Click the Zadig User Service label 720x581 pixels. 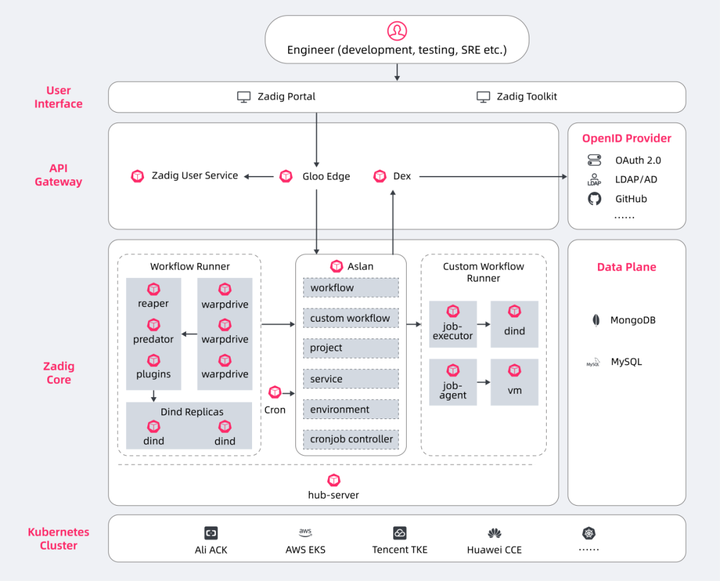click(x=195, y=176)
